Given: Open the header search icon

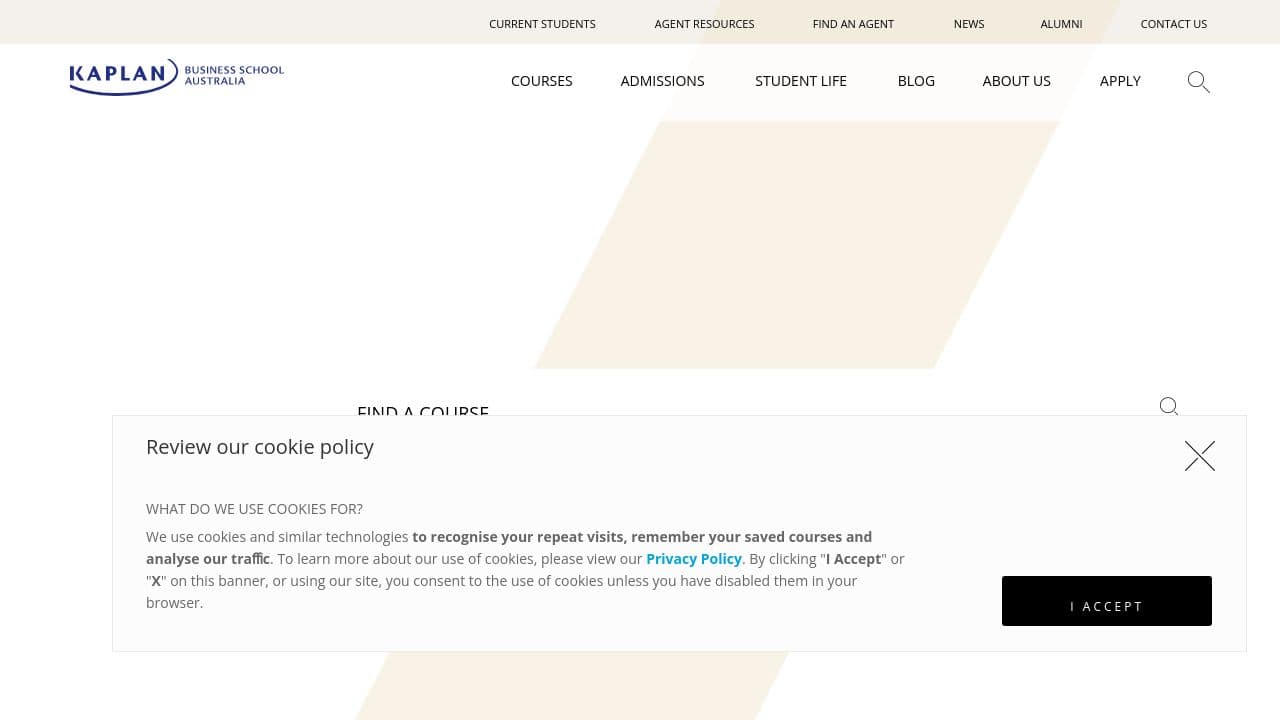Looking at the screenshot, I should coord(1197,81).
